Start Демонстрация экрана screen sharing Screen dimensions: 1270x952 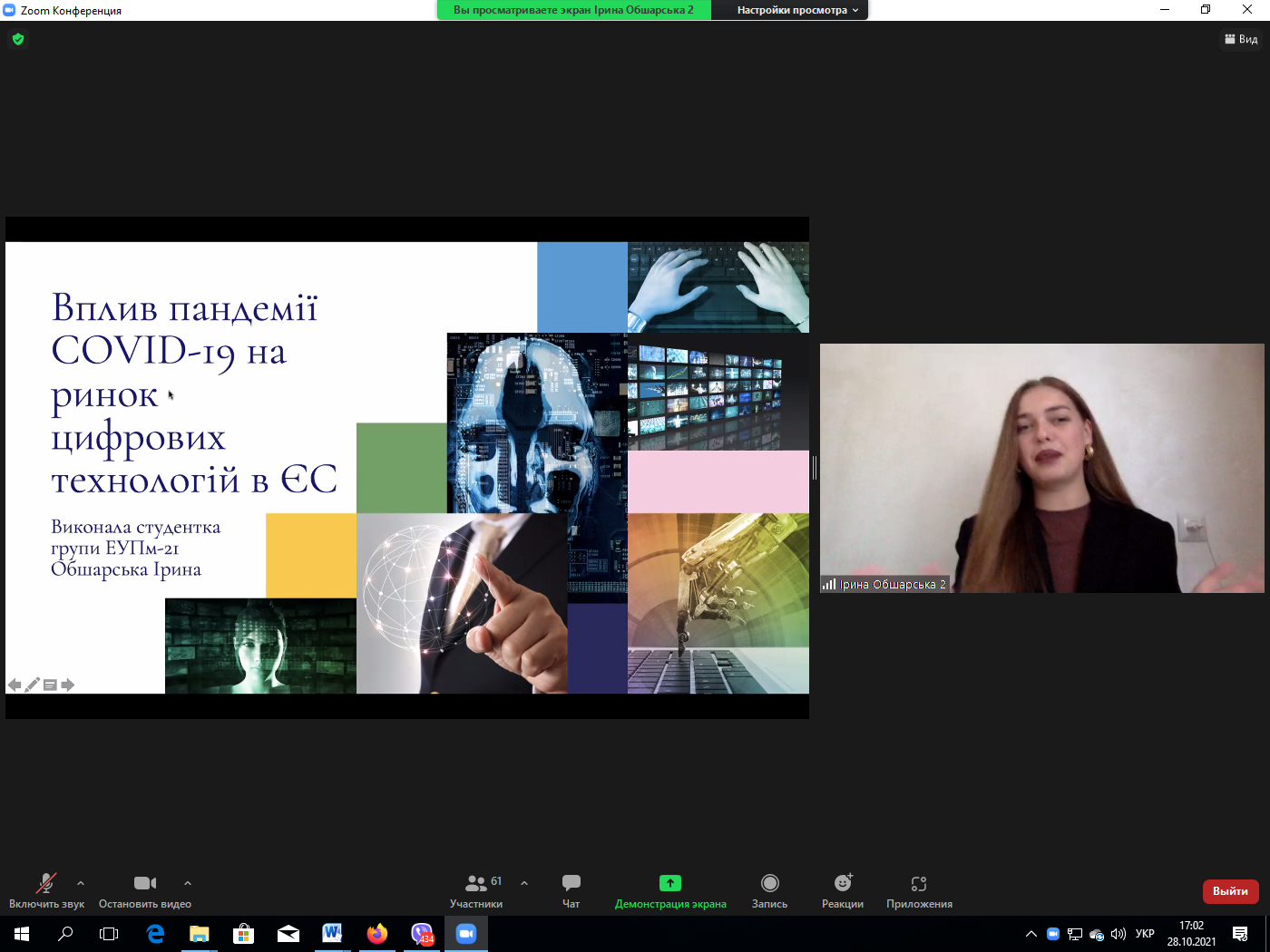pyautogui.click(x=670, y=890)
